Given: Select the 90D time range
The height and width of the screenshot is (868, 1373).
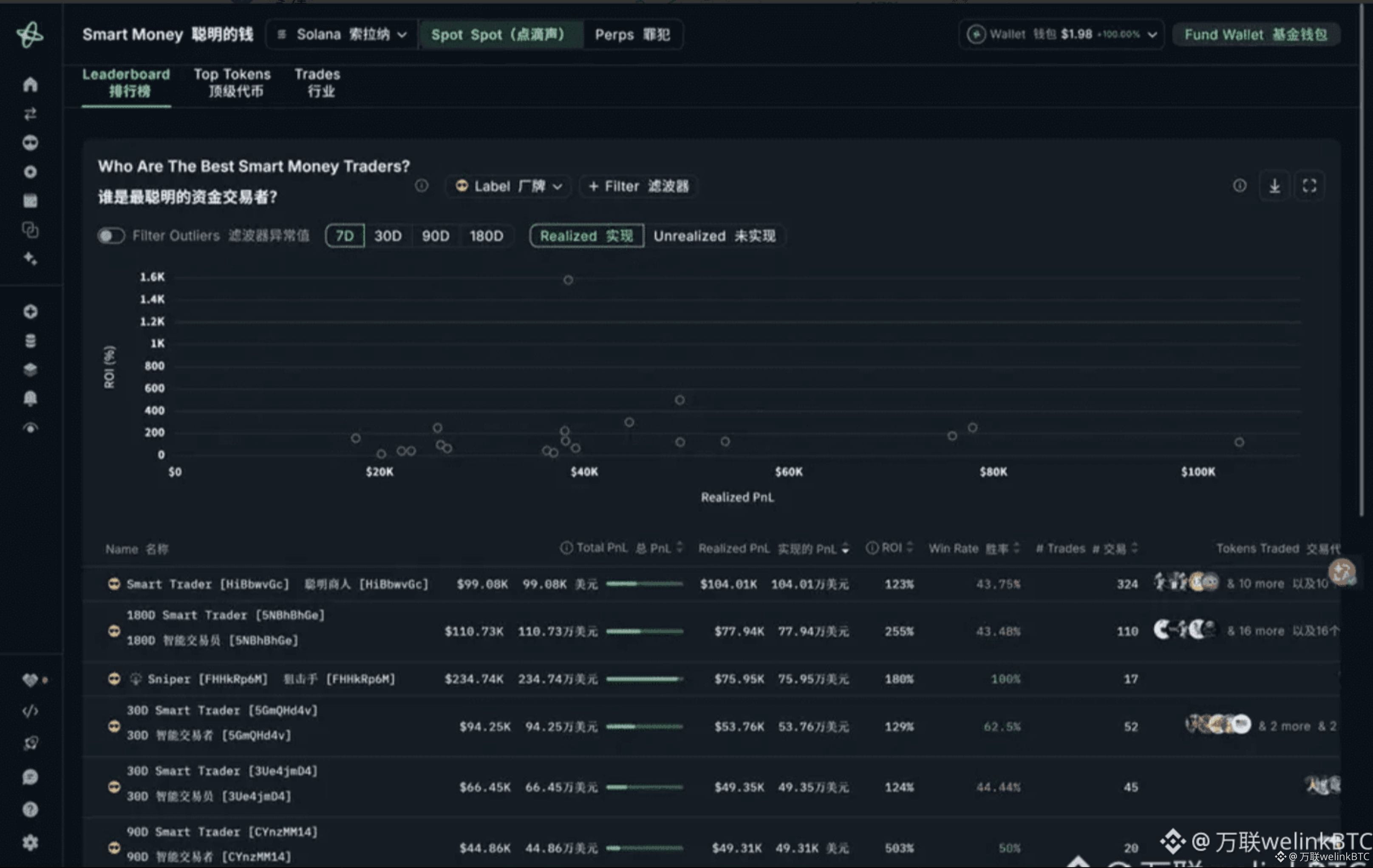Looking at the screenshot, I should tap(436, 236).
